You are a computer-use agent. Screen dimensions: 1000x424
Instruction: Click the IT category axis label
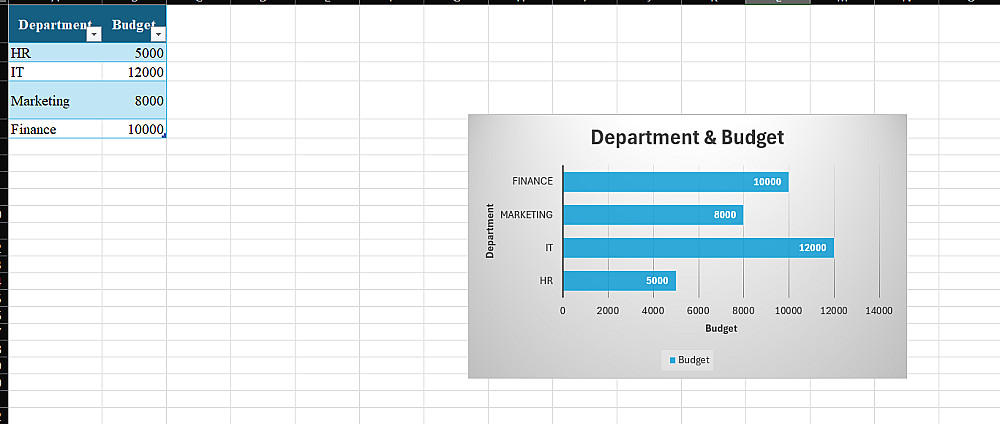548,248
